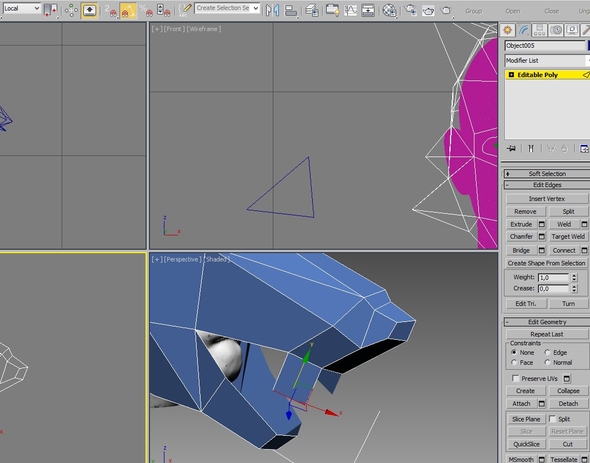590x463 pixels.
Task: Open the Create Selection Set dropdown
Action: 227,8
